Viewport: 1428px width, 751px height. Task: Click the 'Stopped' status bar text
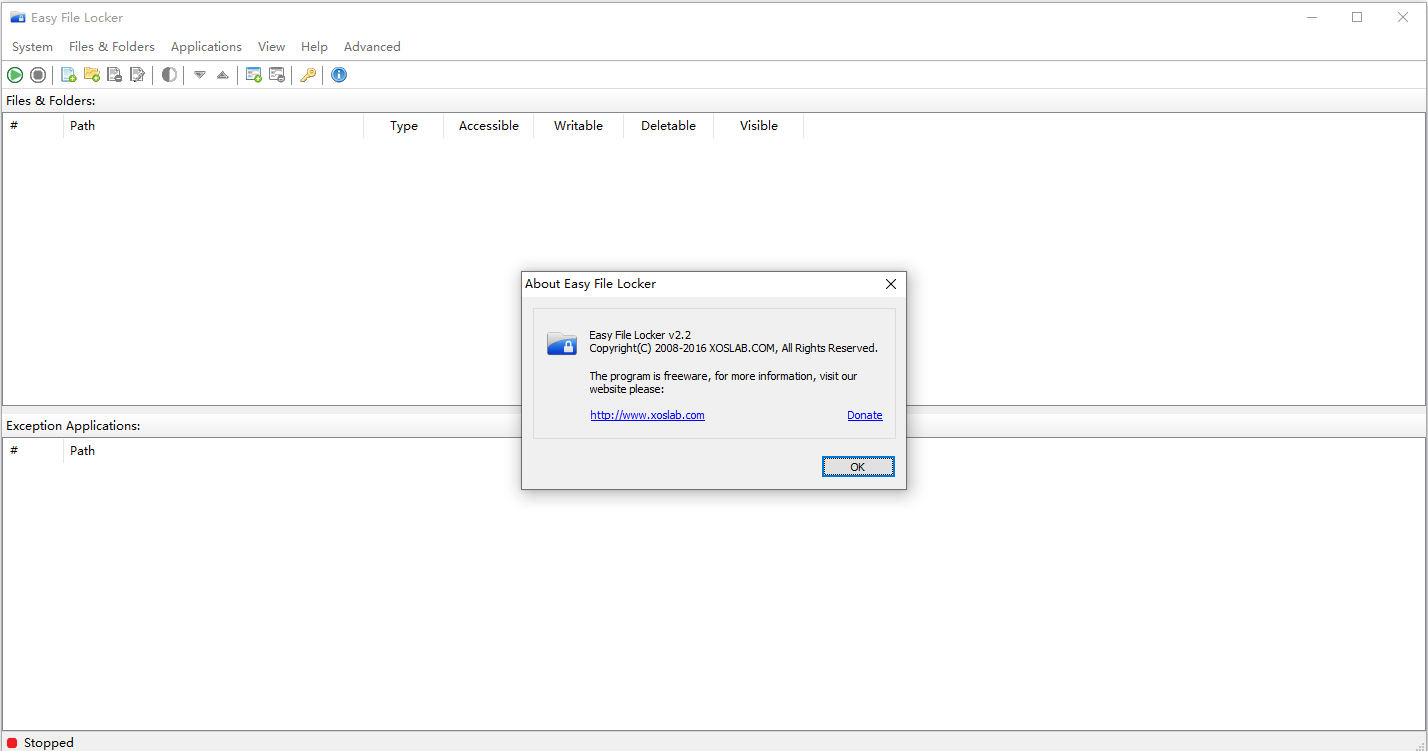pyautogui.click(x=49, y=743)
